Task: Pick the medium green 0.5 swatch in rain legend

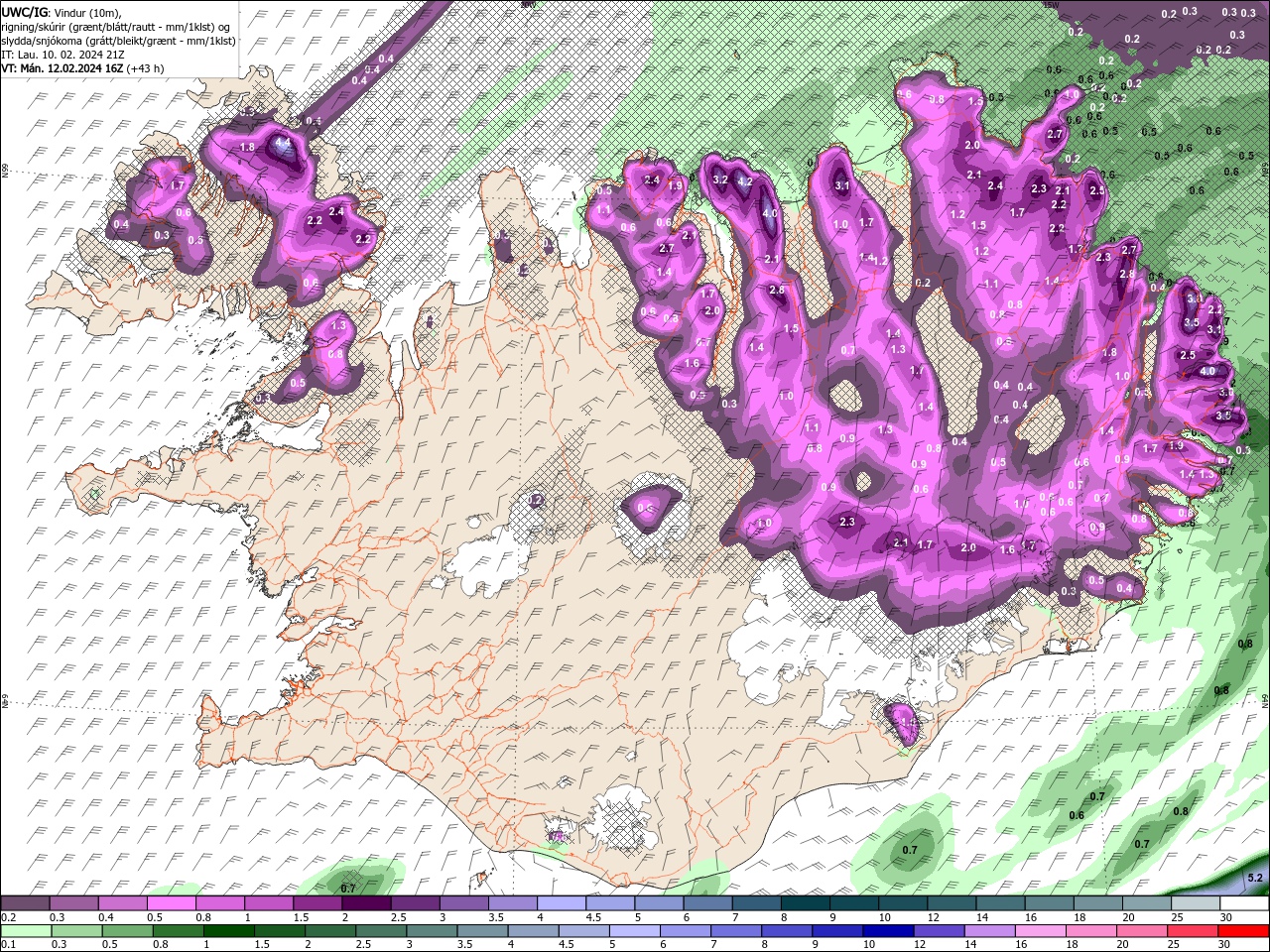Action: pyautogui.click(x=128, y=931)
